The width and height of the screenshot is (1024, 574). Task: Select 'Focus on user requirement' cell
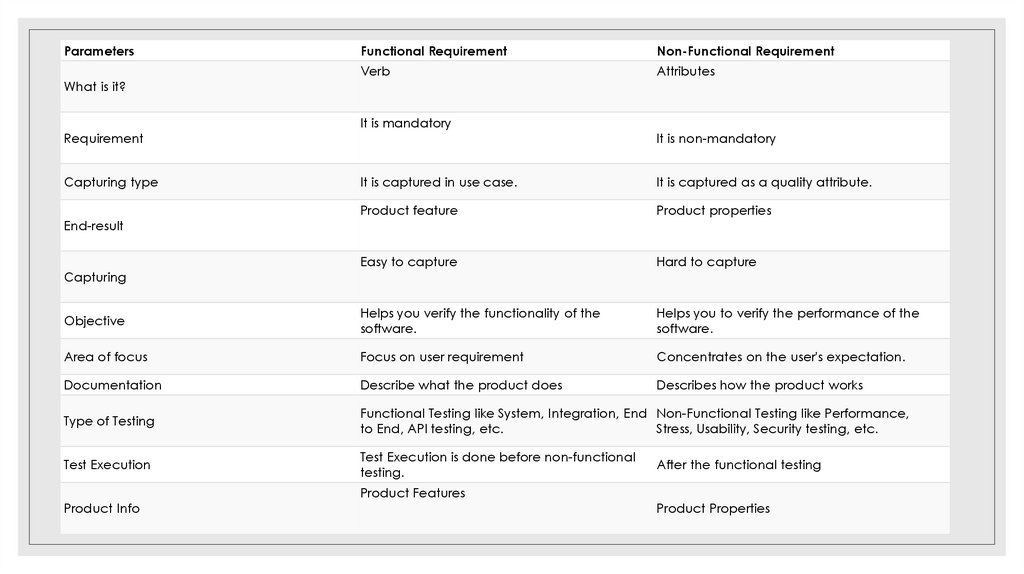tap(441, 357)
